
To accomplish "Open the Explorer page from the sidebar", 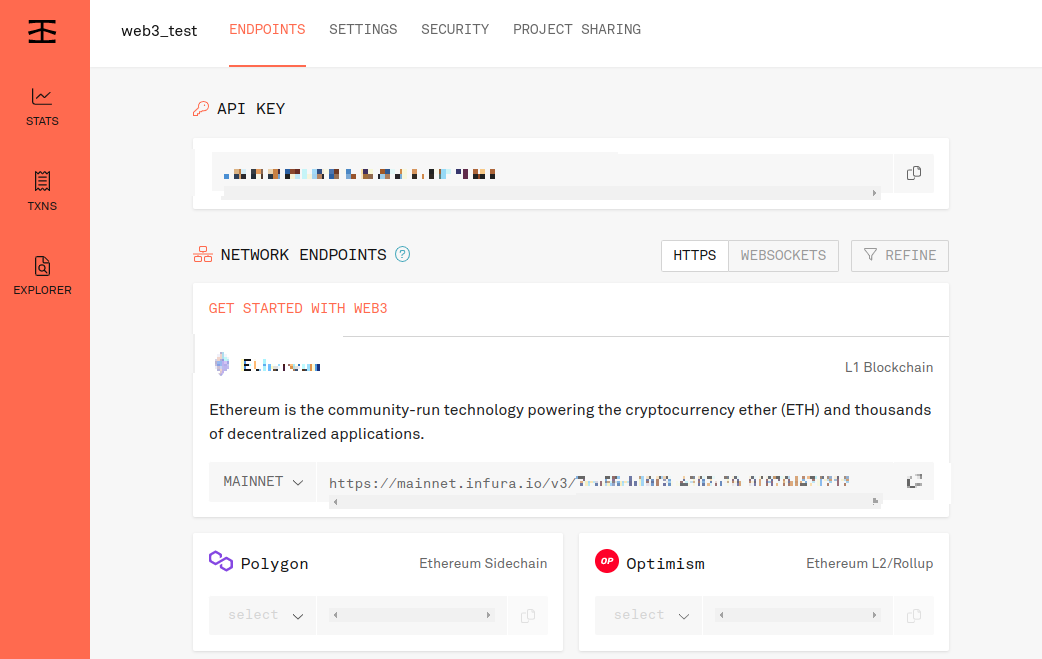I will [42, 276].
